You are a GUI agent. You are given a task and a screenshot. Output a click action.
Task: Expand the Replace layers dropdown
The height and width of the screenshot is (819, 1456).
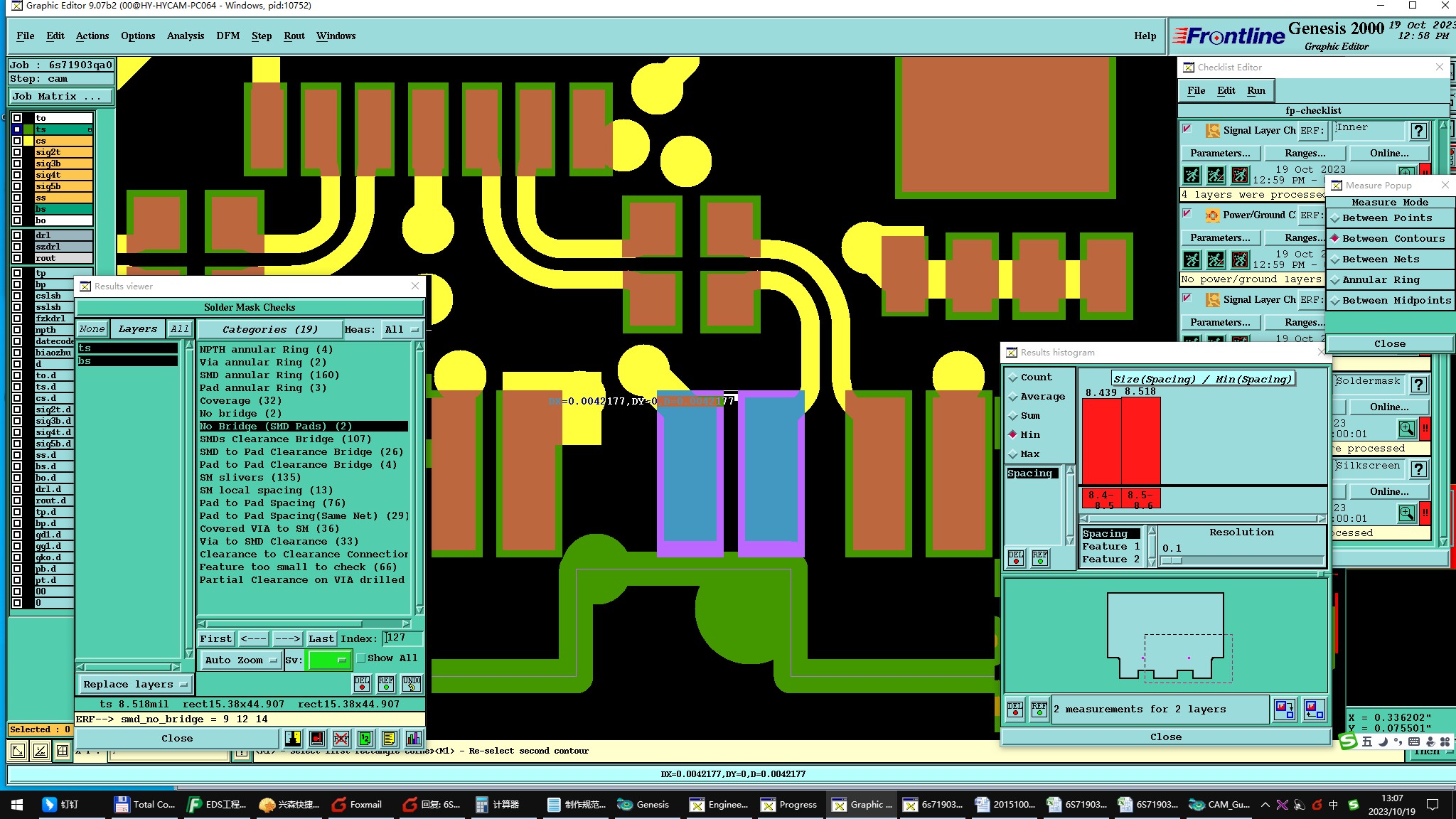click(135, 685)
